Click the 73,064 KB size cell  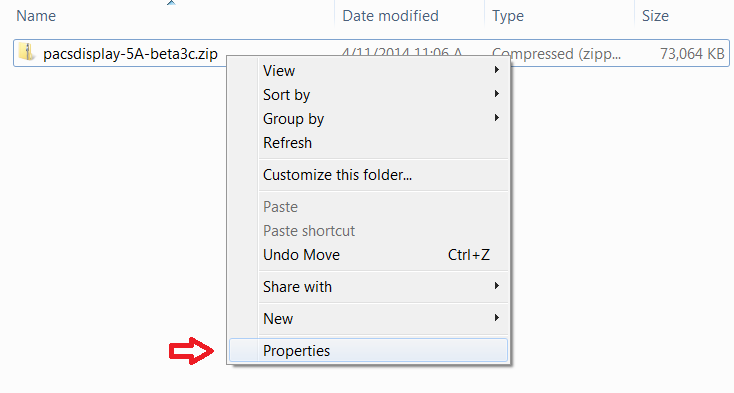coord(692,54)
